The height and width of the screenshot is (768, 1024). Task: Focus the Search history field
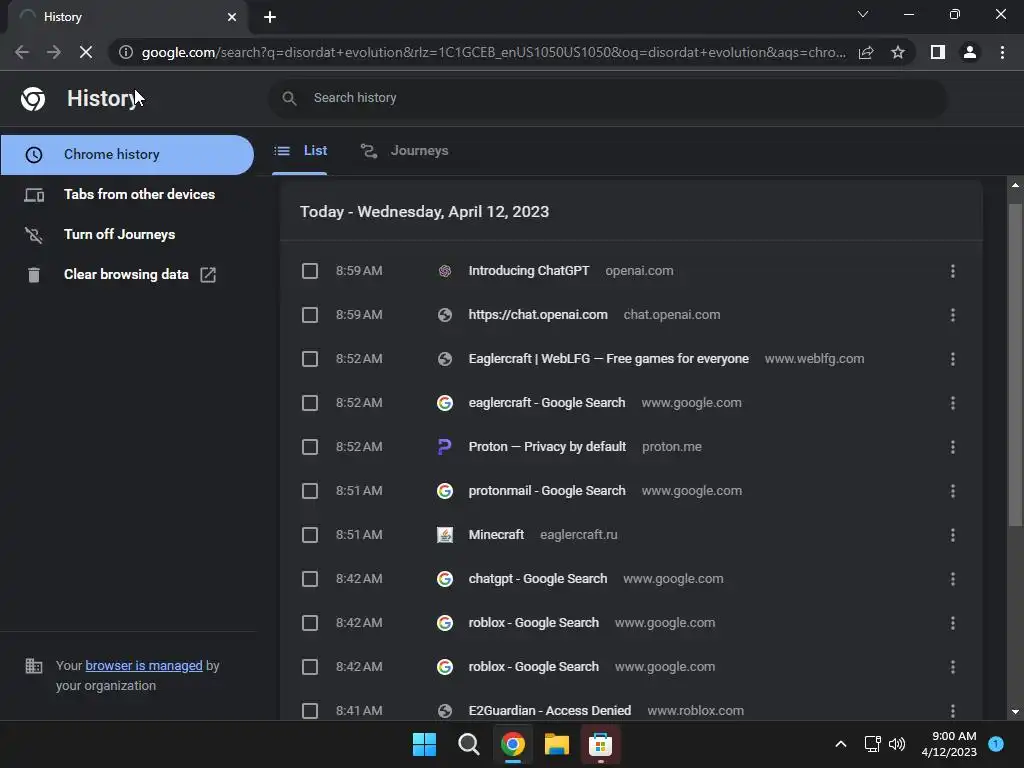pyautogui.click(x=607, y=98)
